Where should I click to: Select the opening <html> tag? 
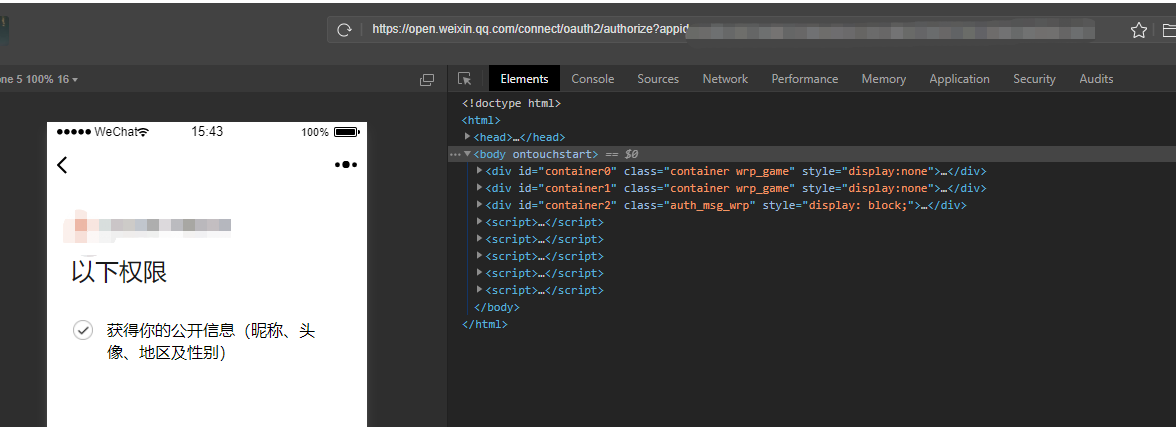point(481,120)
